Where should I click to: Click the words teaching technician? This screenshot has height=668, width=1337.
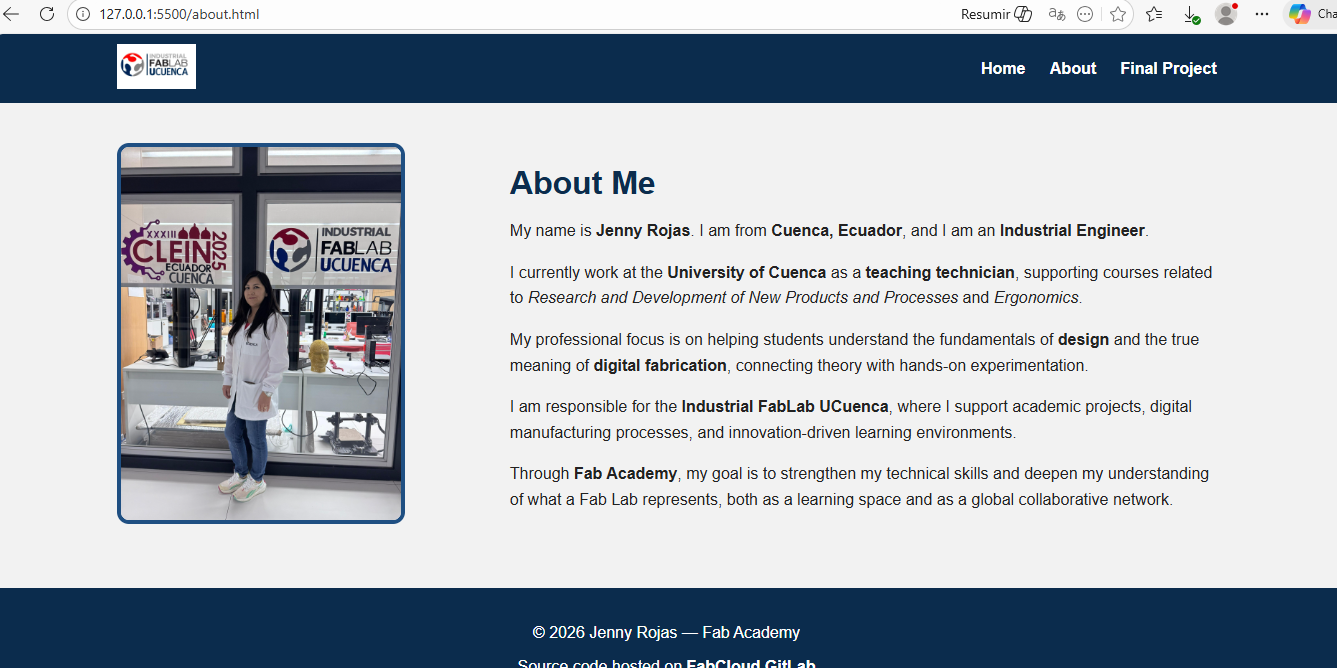(x=940, y=272)
